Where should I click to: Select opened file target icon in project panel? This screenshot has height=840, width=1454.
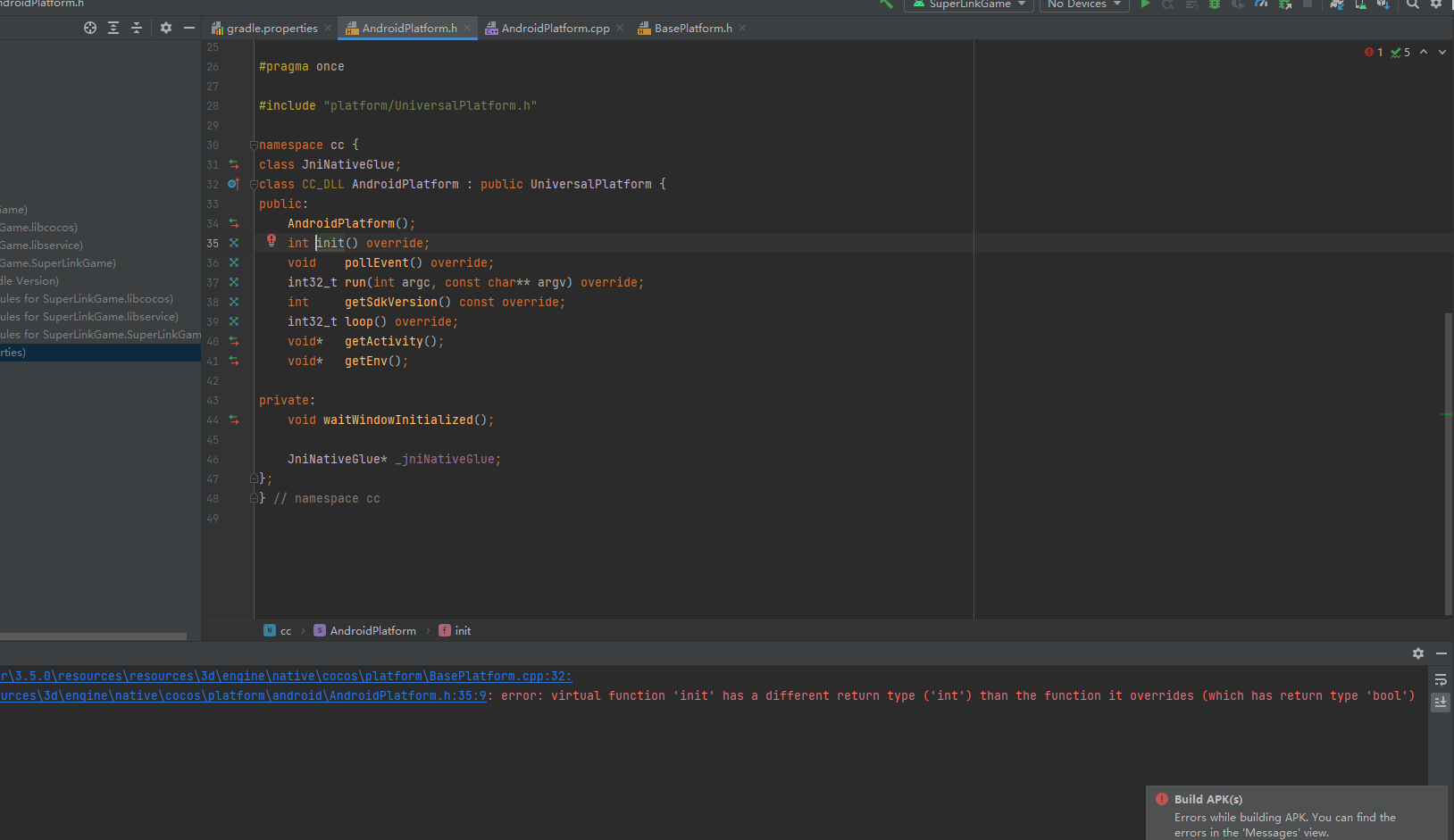(90, 28)
